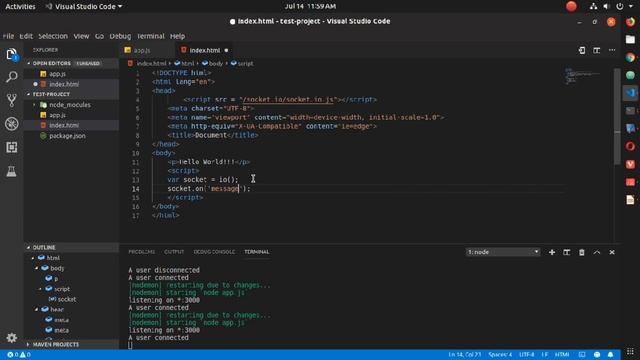Screen dimensions: 640x360
Task: Close the terminal panel
Action: [x=612, y=252]
